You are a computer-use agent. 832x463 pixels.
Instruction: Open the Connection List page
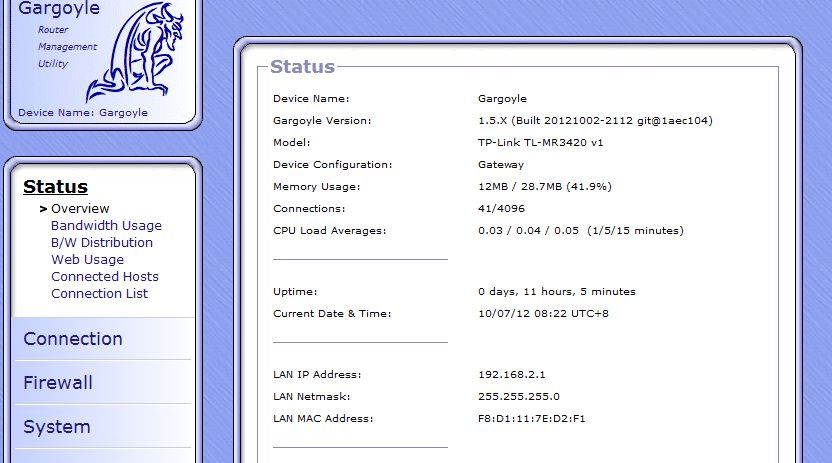pos(99,294)
